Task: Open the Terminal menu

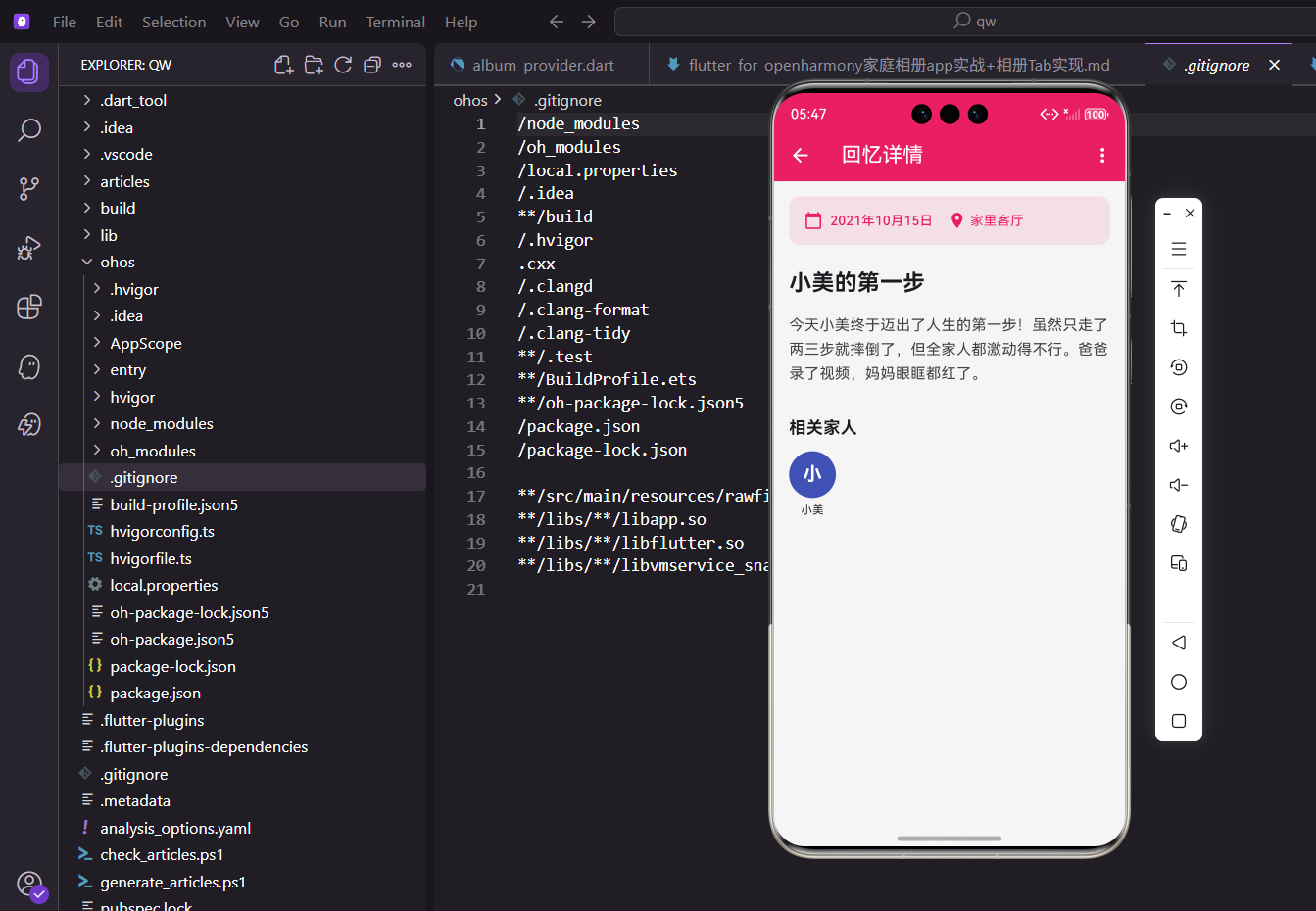Action: pyautogui.click(x=395, y=21)
